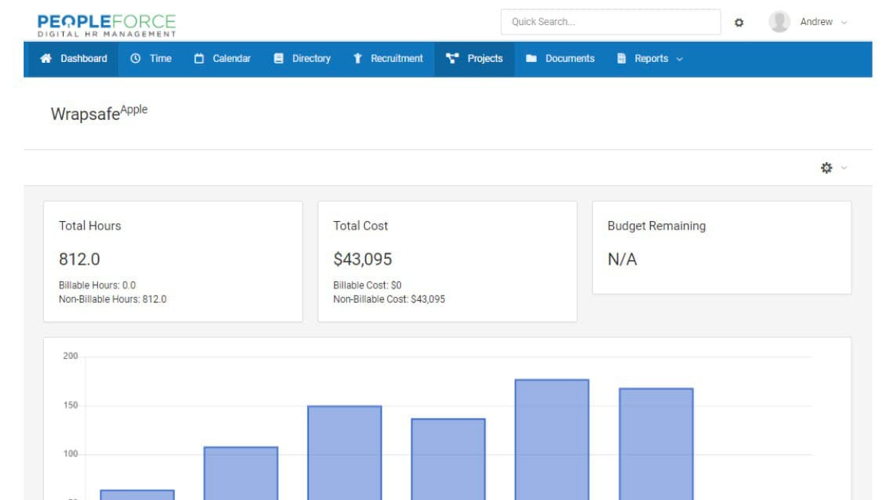Click the Directory book icon
890x500 pixels.
coord(279,59)
